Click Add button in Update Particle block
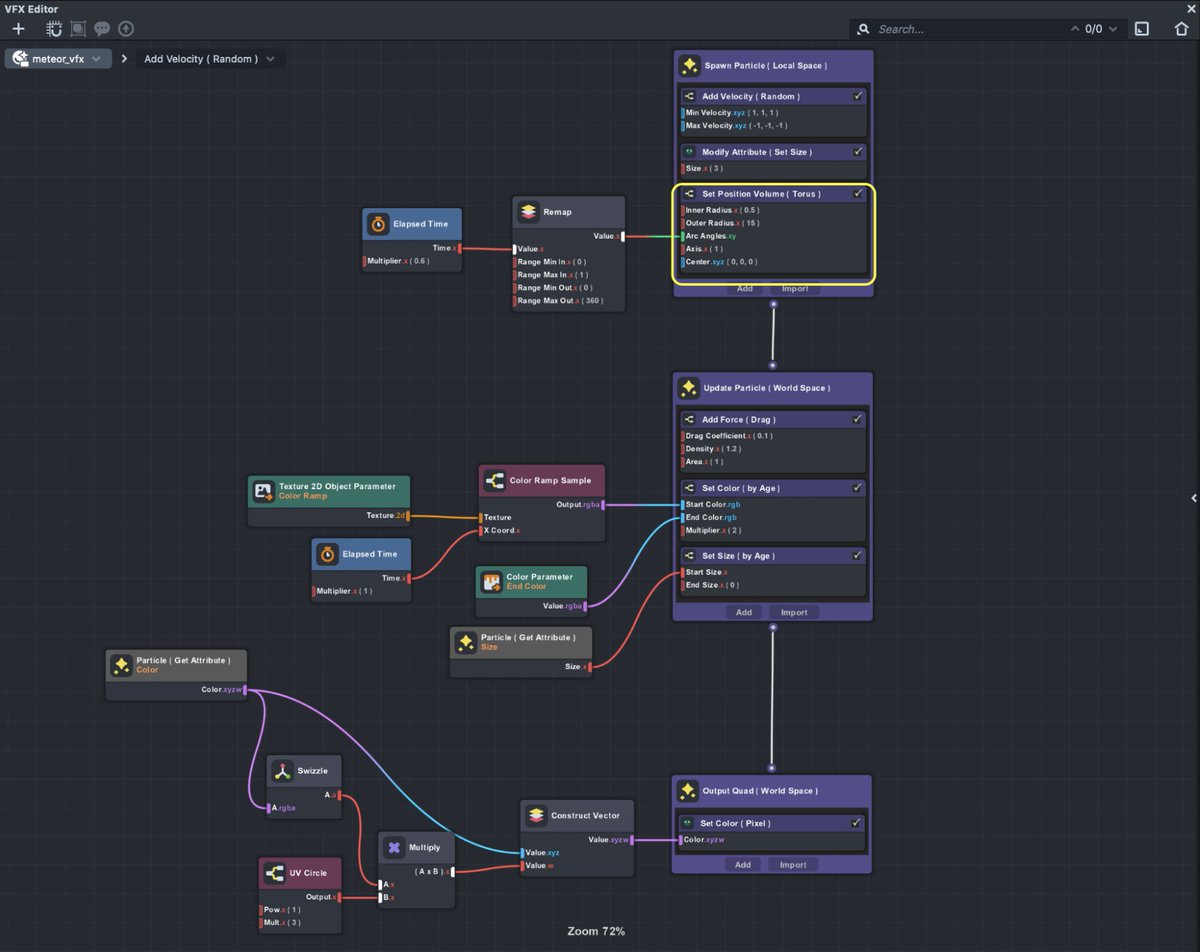Screen dimensions: 1200x952 coord(744,612)
